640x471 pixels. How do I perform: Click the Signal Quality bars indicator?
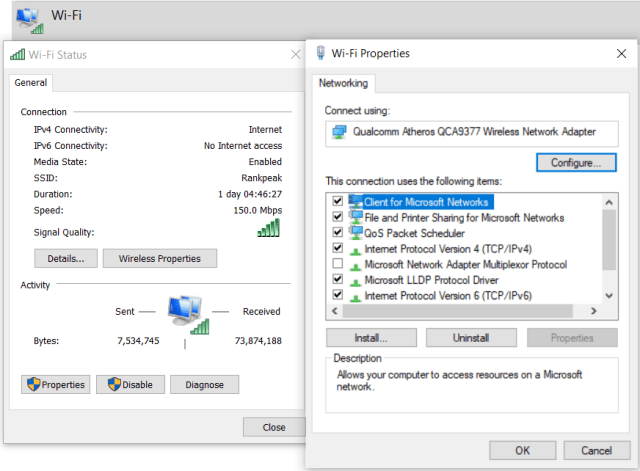click(x=269, y=228)
